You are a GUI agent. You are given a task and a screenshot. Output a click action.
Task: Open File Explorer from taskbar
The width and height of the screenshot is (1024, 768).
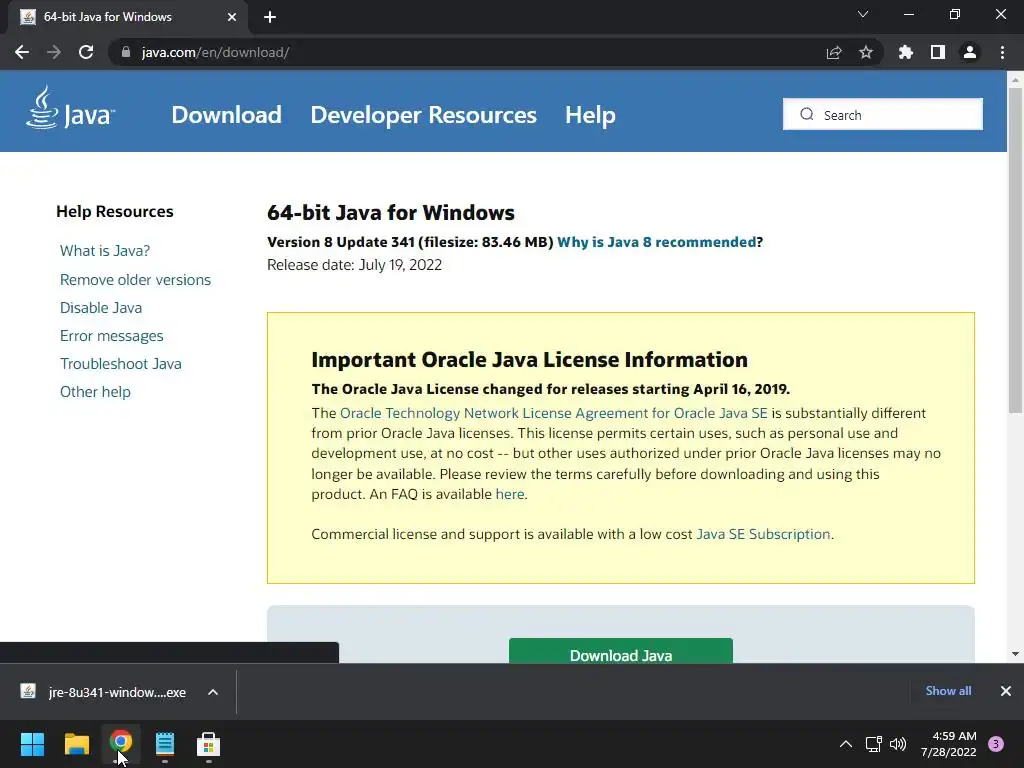tap(76, 744)
